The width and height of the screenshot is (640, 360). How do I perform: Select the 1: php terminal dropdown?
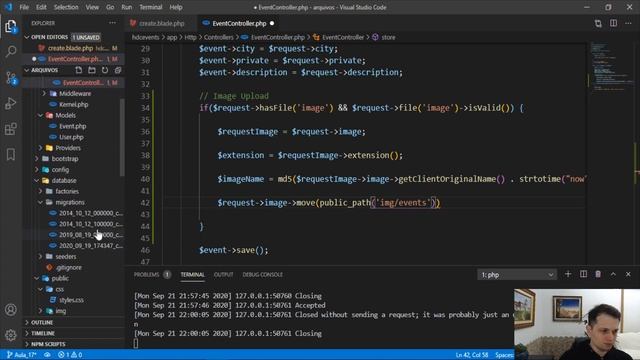point(517,275)
